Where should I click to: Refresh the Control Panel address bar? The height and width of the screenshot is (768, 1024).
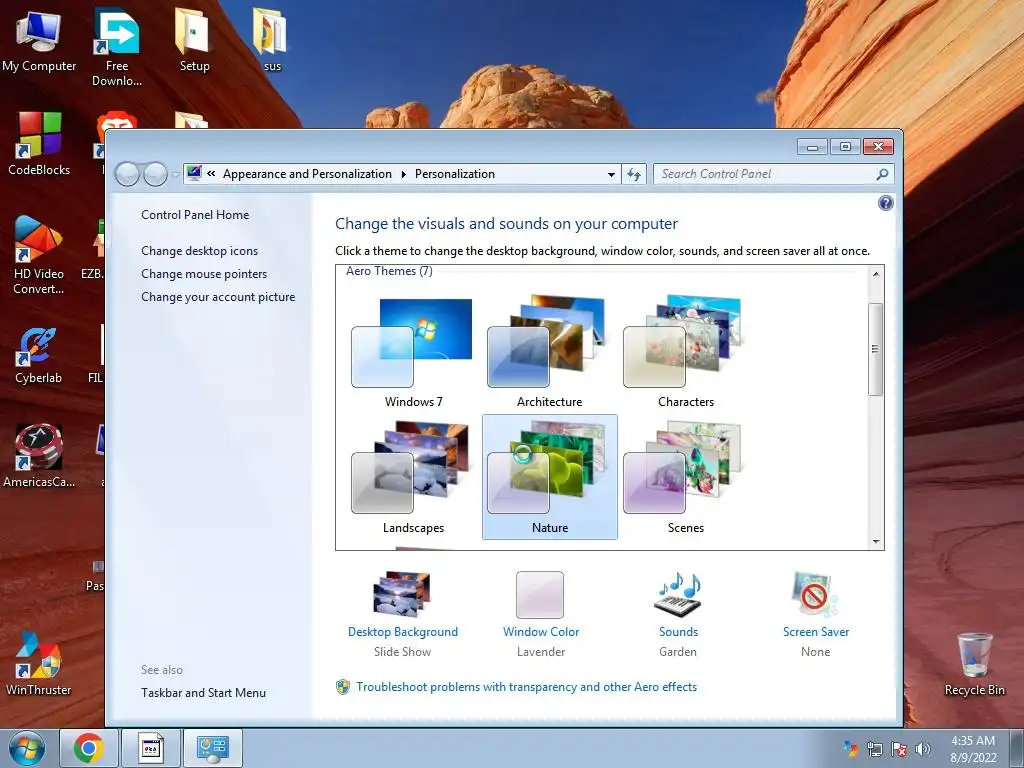[x=633, y=174]
